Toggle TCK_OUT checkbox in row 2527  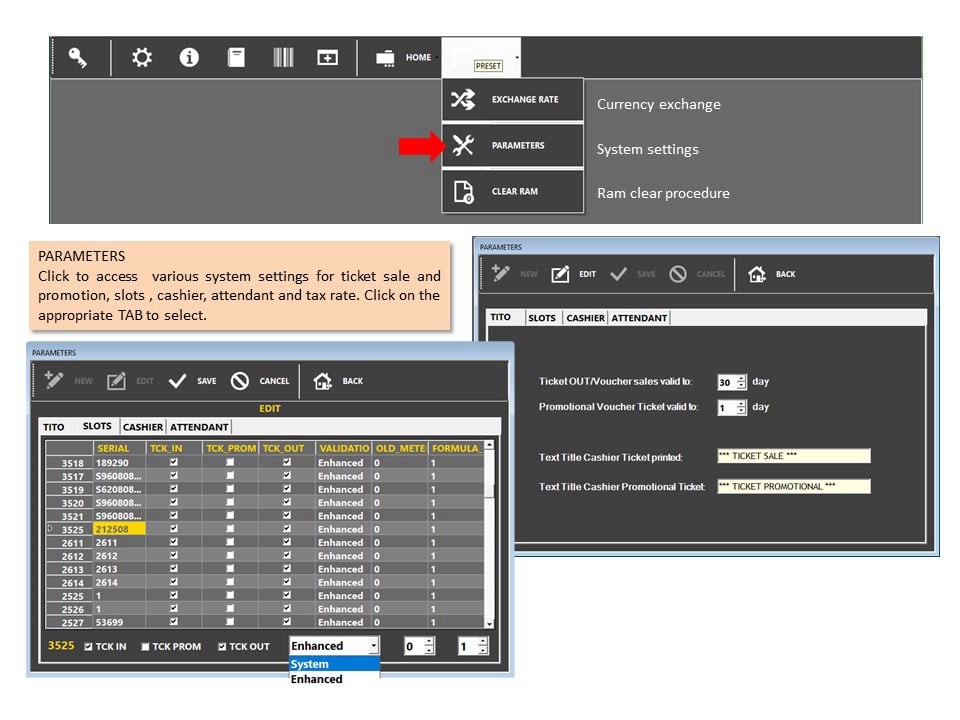coord(287,621)
